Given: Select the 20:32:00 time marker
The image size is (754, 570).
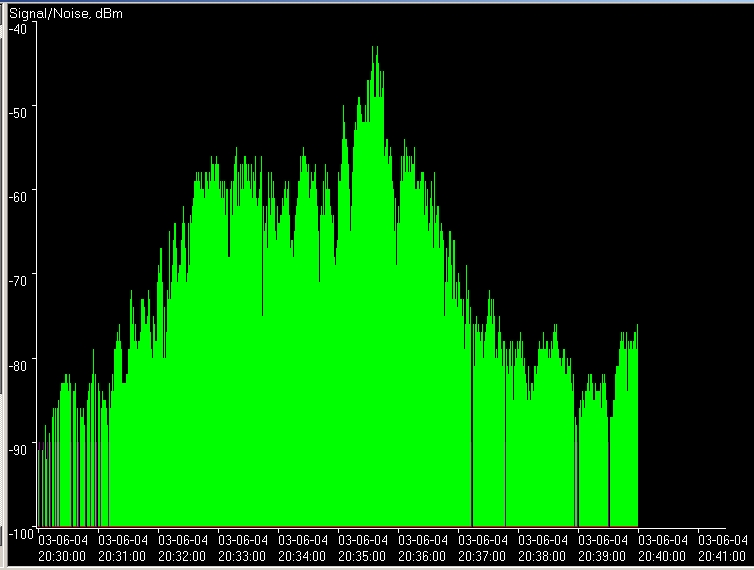Looking at the screenshot, I should [183, 549].
